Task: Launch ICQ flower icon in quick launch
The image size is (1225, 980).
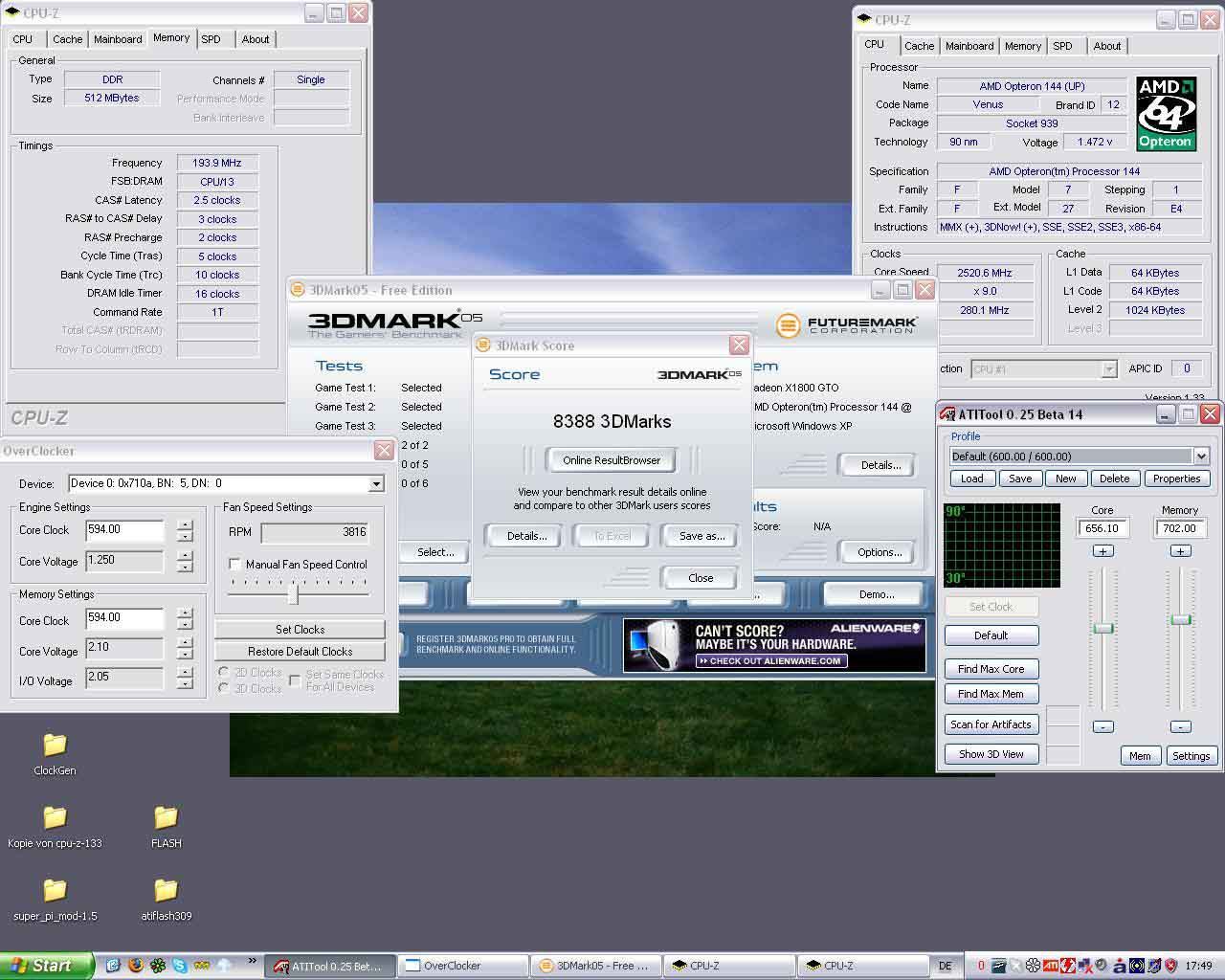Action: [158, 966]
